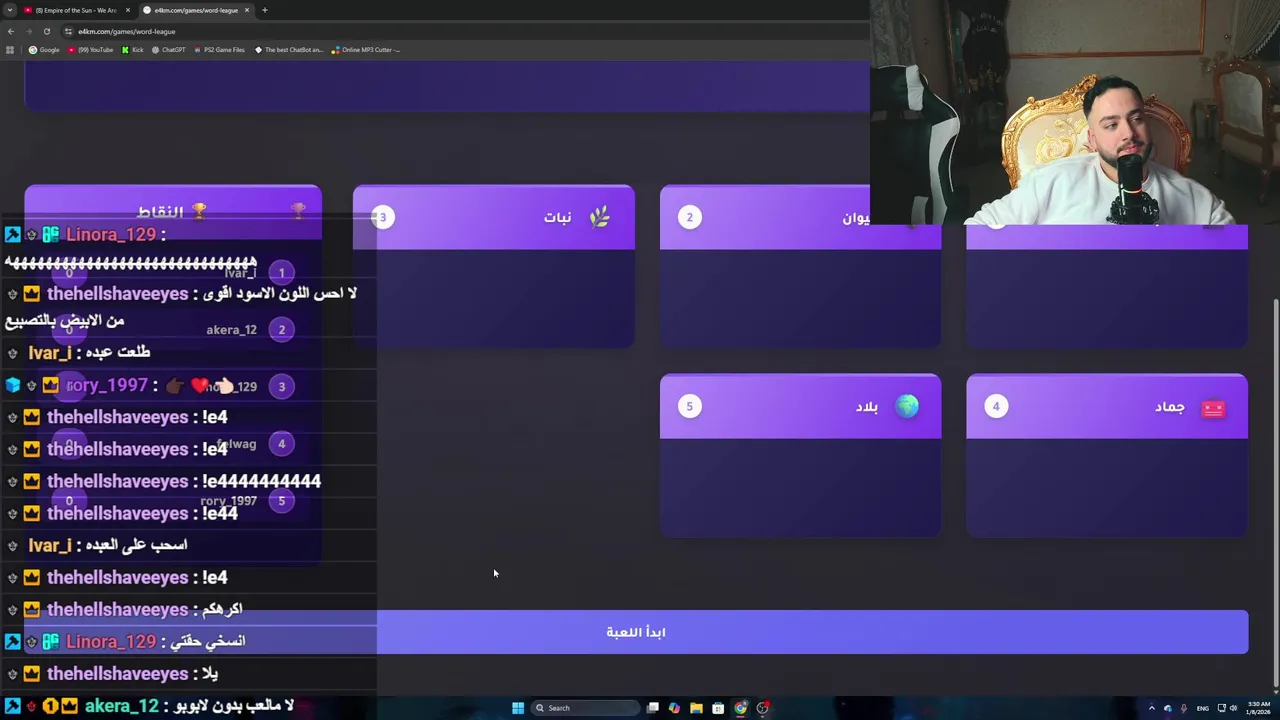Open Task View from taskbar
1280x720 pixels.
pos(653,708)
